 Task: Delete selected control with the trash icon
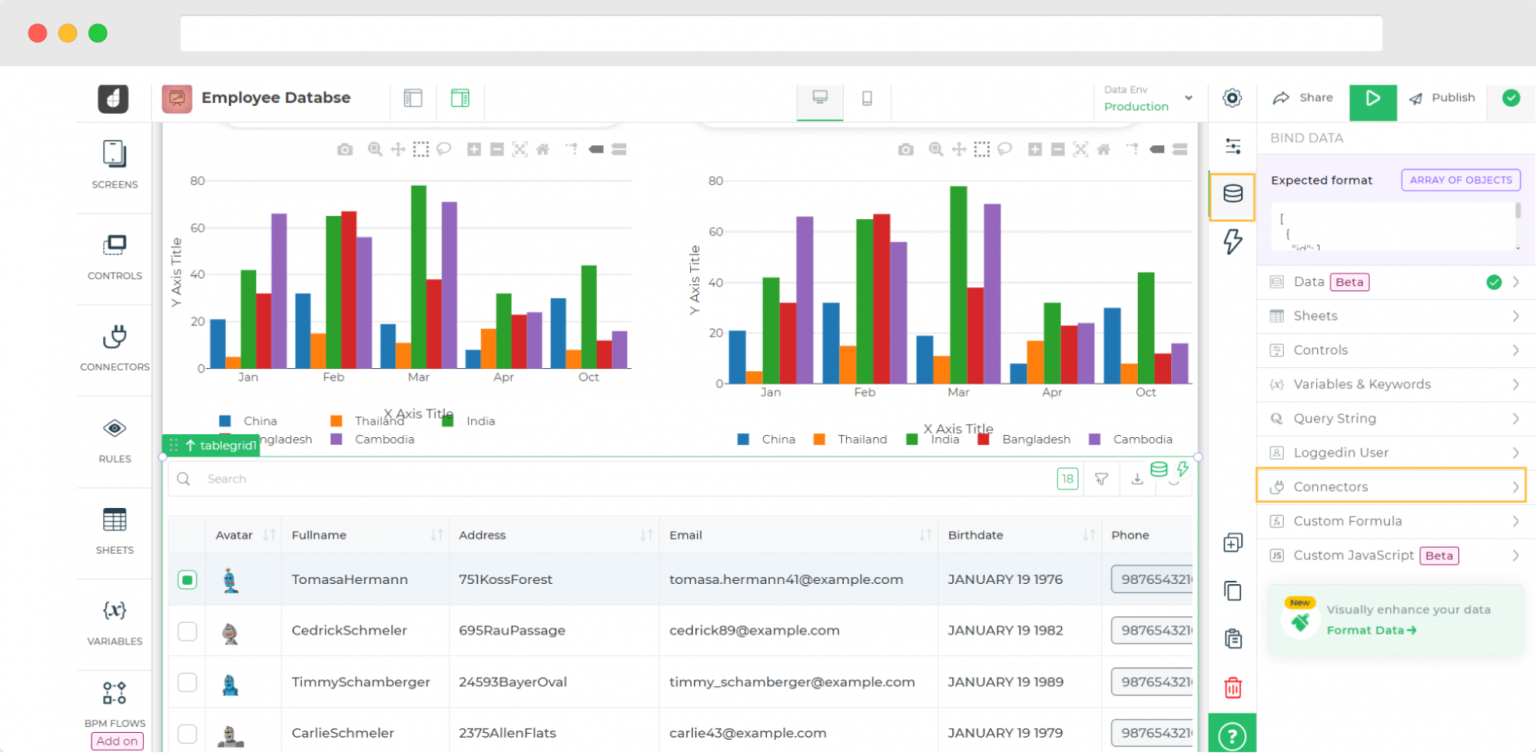click(x=1232, y=688)
